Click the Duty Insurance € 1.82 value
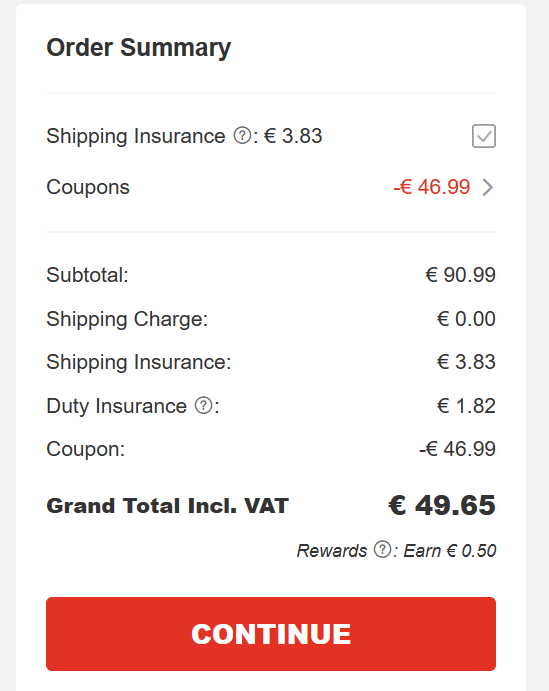The width and height of the screenshot is (549, 691). pyautogui.click(x=466, y=405)
